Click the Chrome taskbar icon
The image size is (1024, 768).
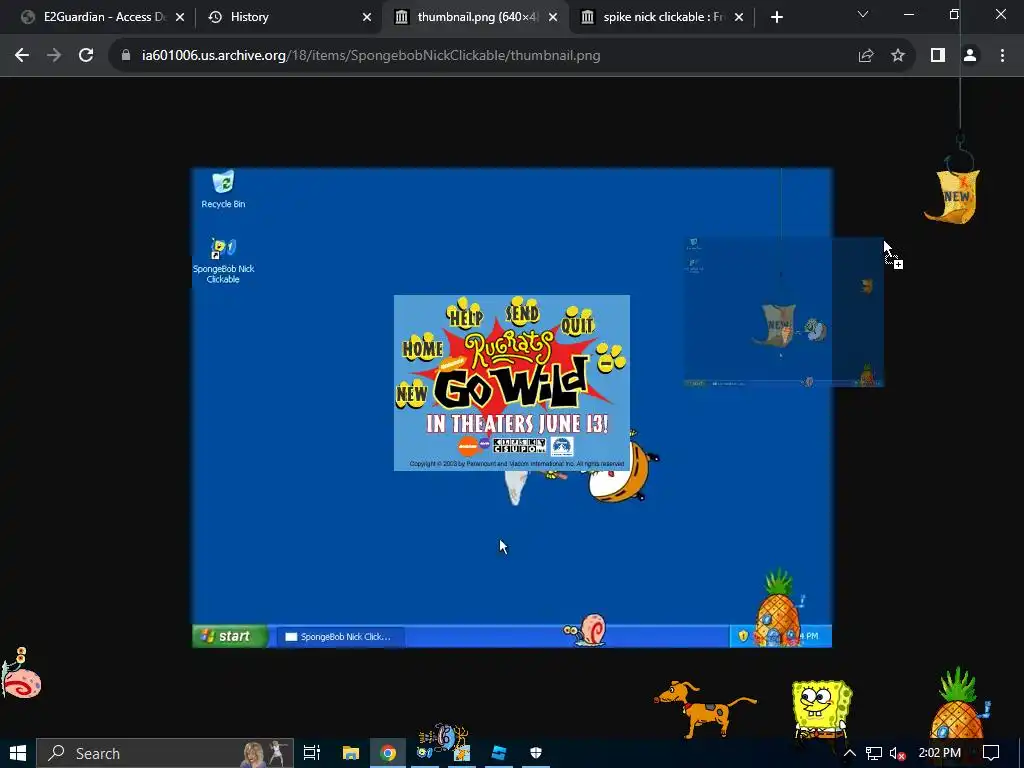tap(388, 754)
